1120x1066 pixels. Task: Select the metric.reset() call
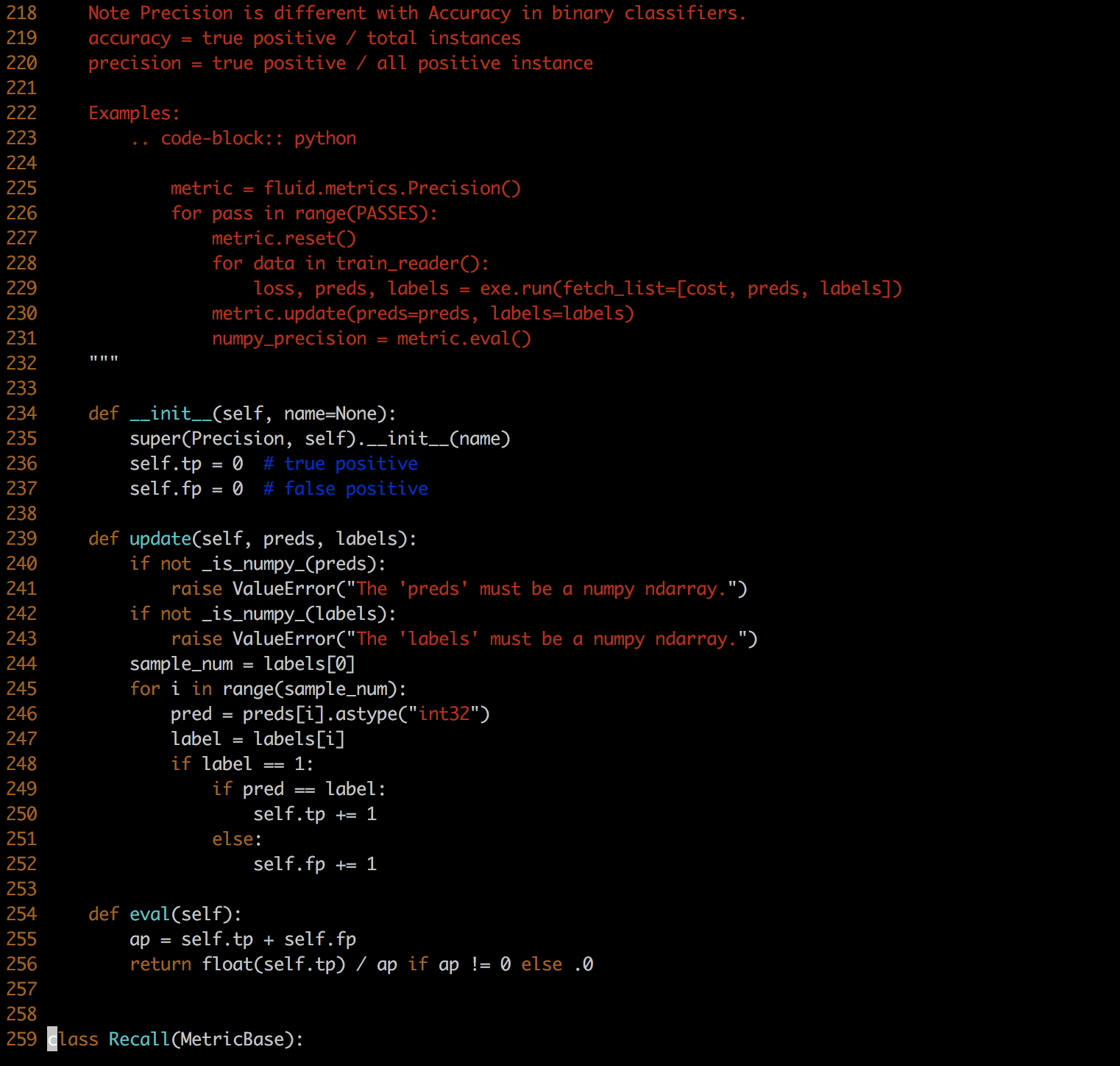[282, 238]
